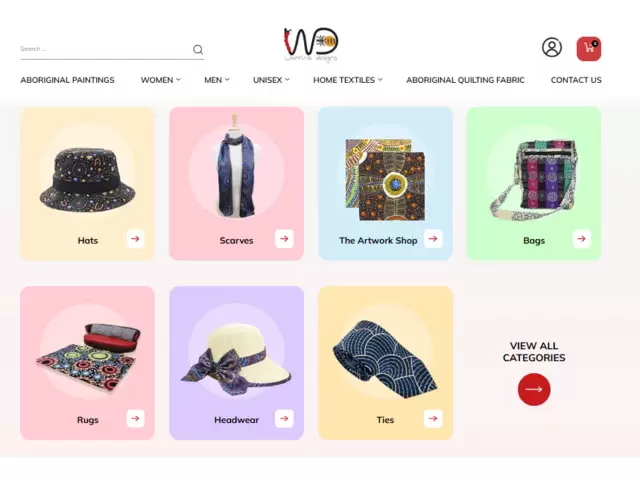Click into the Search input field
This screenshot has width=640, height=480.
point(105,49)
